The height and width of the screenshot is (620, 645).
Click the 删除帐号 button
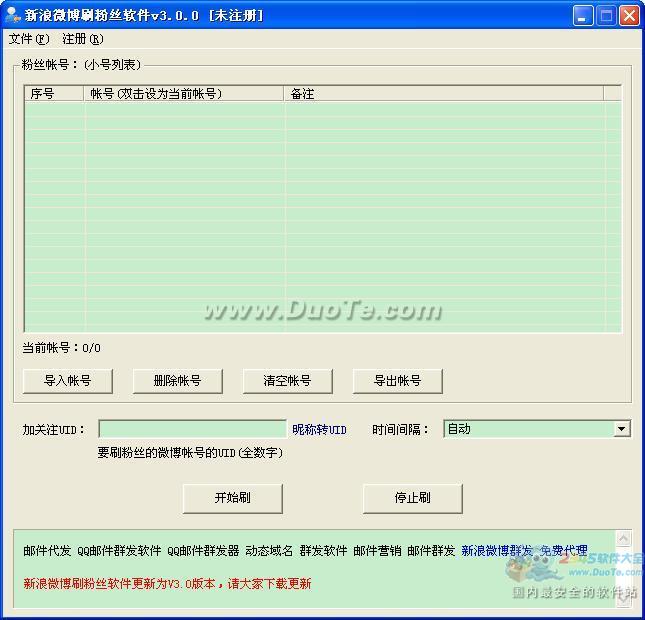[x=178, y=381]
